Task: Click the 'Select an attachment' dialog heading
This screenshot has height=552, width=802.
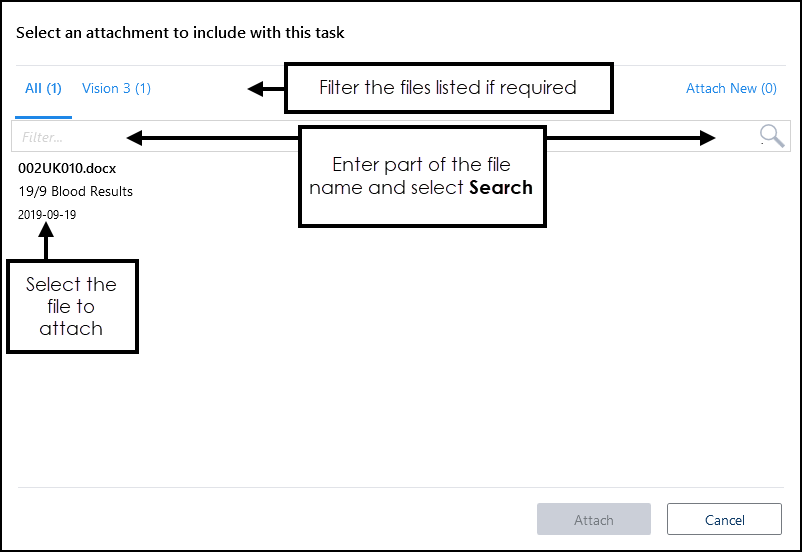Action: pyautogui.click(x=180, y=33)
